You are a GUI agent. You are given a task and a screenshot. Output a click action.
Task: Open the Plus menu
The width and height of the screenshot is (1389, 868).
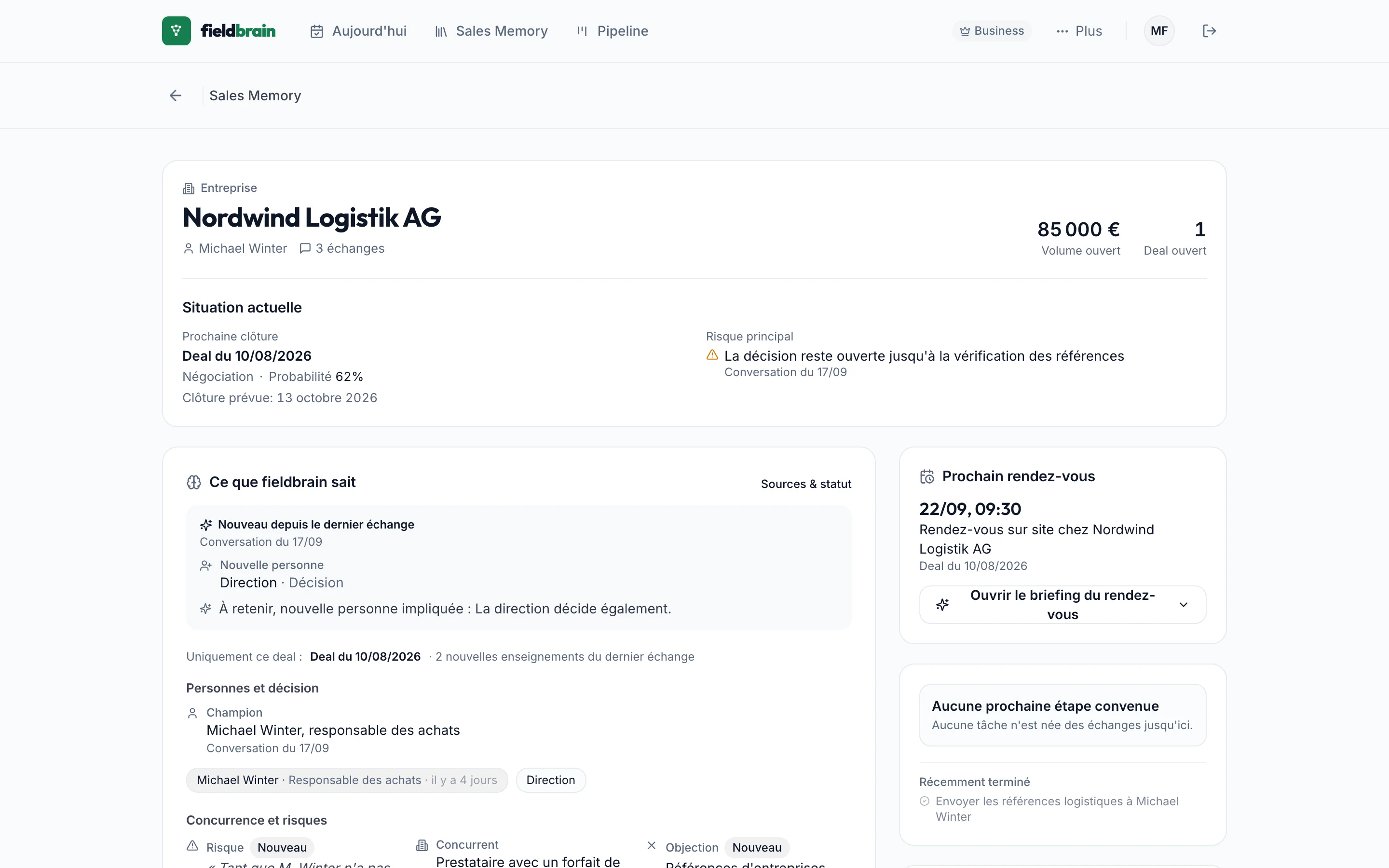tap(1079, 31)
